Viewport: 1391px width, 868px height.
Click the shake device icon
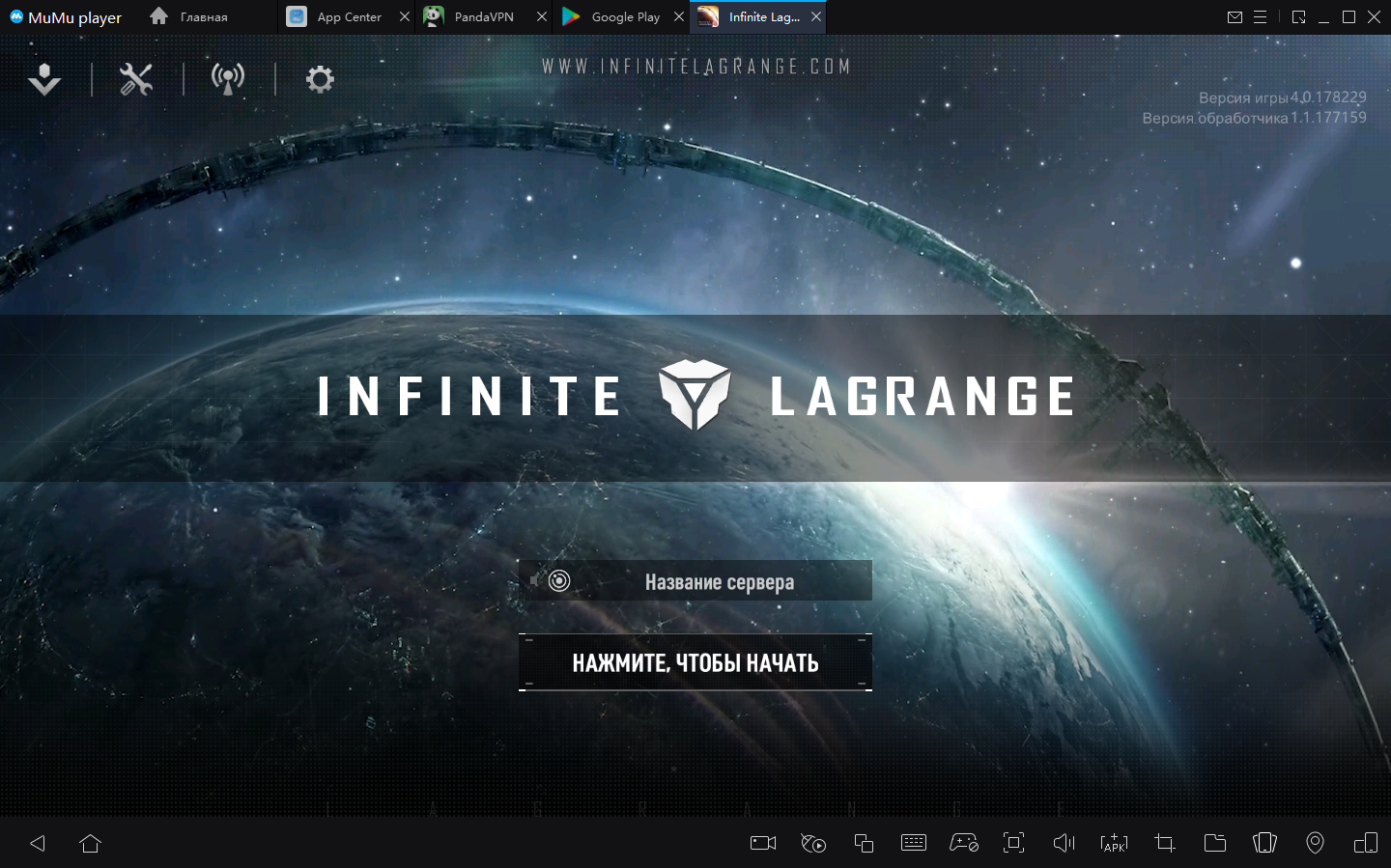click(x=1264, y=843)
